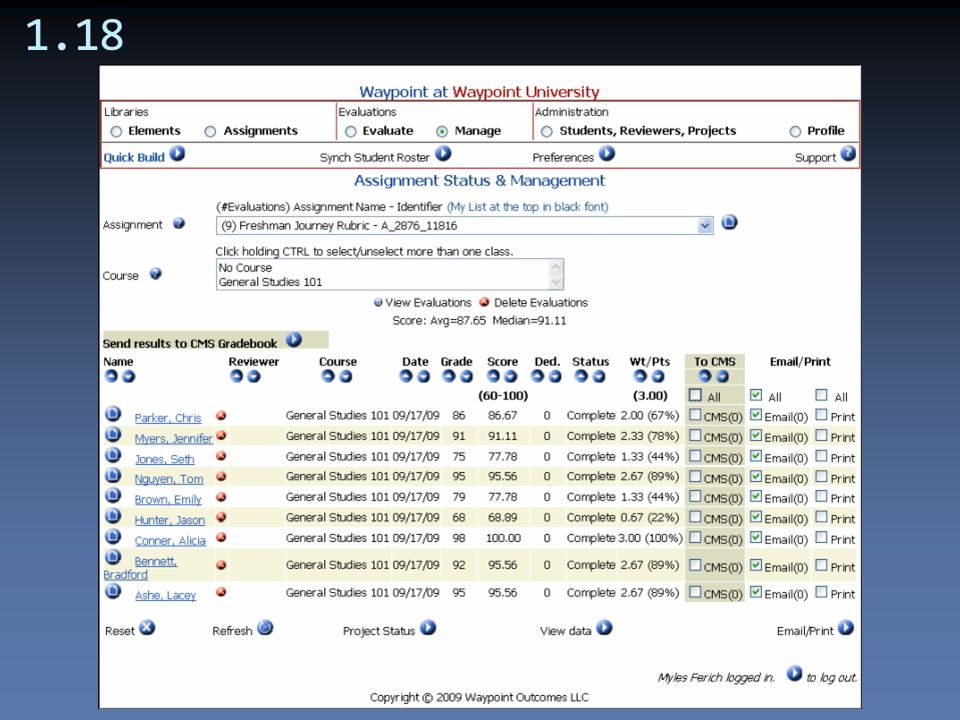Click the bottom Email/Print arrow icon

coord(846,628)
